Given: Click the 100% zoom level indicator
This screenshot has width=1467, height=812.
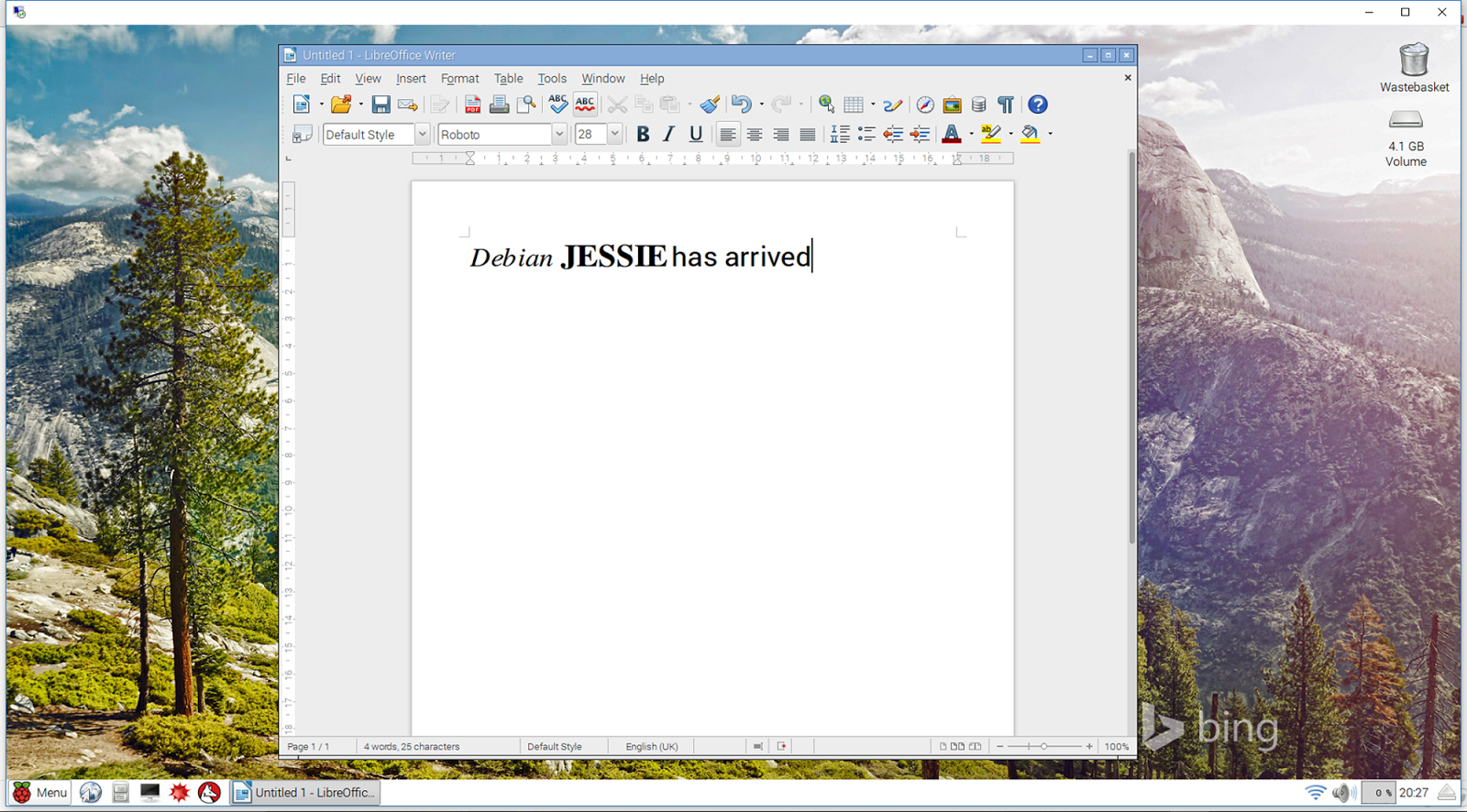Looking at the screenshot, I should click(1117, 747).
